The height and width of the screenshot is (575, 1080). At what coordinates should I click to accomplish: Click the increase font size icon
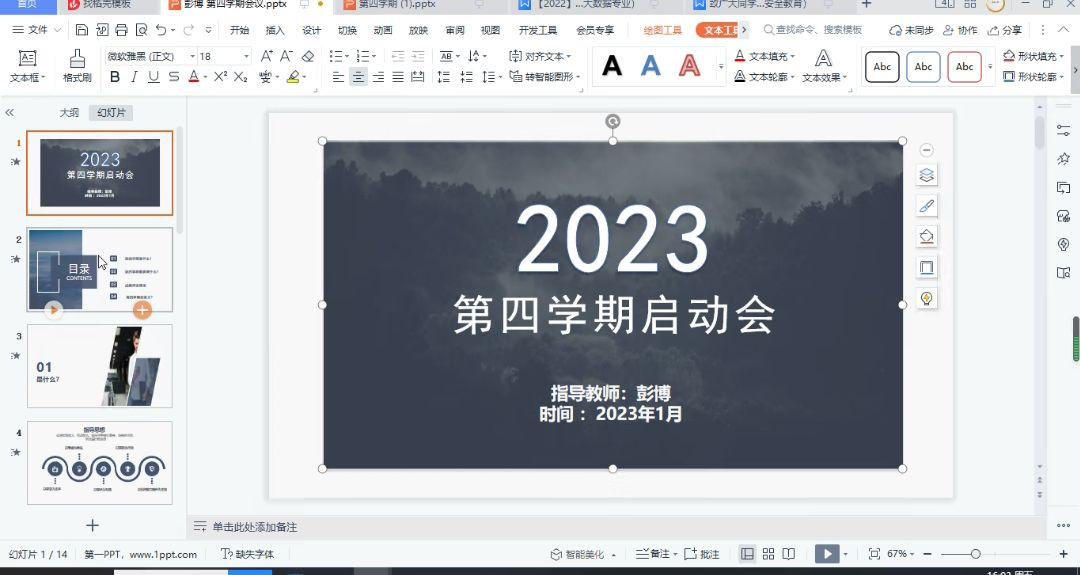[x=266, y=56]
